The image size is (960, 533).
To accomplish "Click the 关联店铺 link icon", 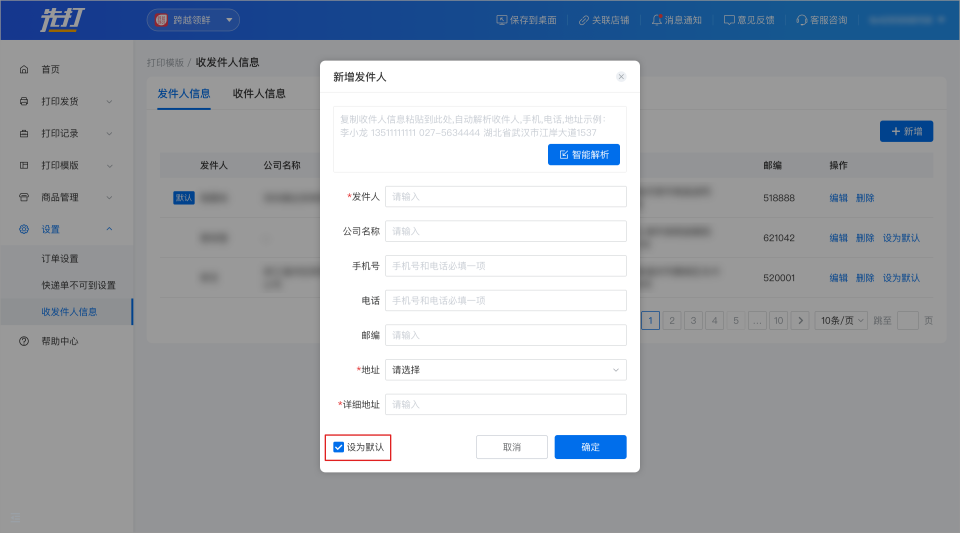I will point(584,20).
